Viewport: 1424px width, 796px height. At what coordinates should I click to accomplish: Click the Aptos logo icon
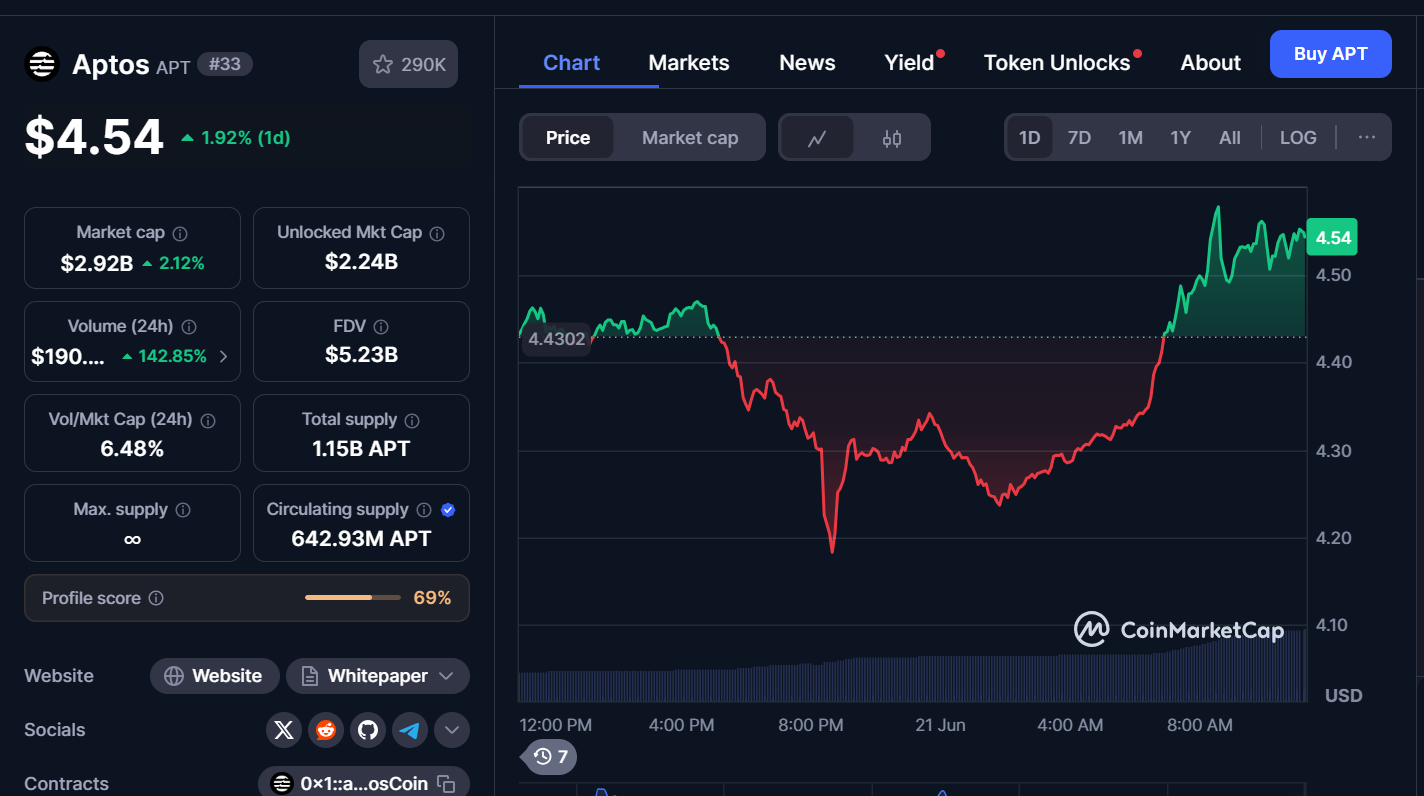[x=42, y=65]
